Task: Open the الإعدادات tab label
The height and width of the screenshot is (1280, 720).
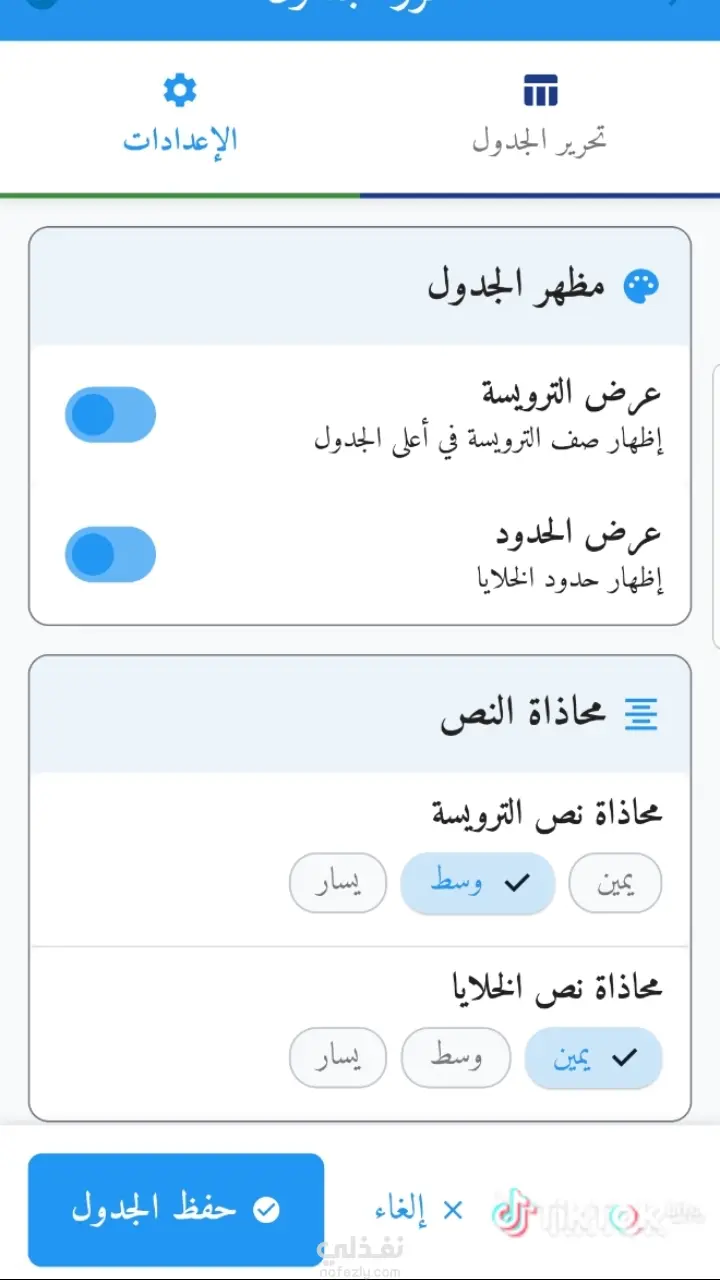Action: [180, 140]
